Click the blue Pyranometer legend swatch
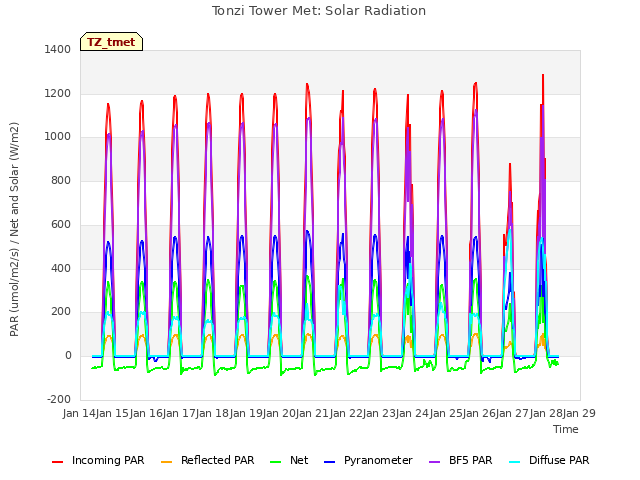 [329, 462]
